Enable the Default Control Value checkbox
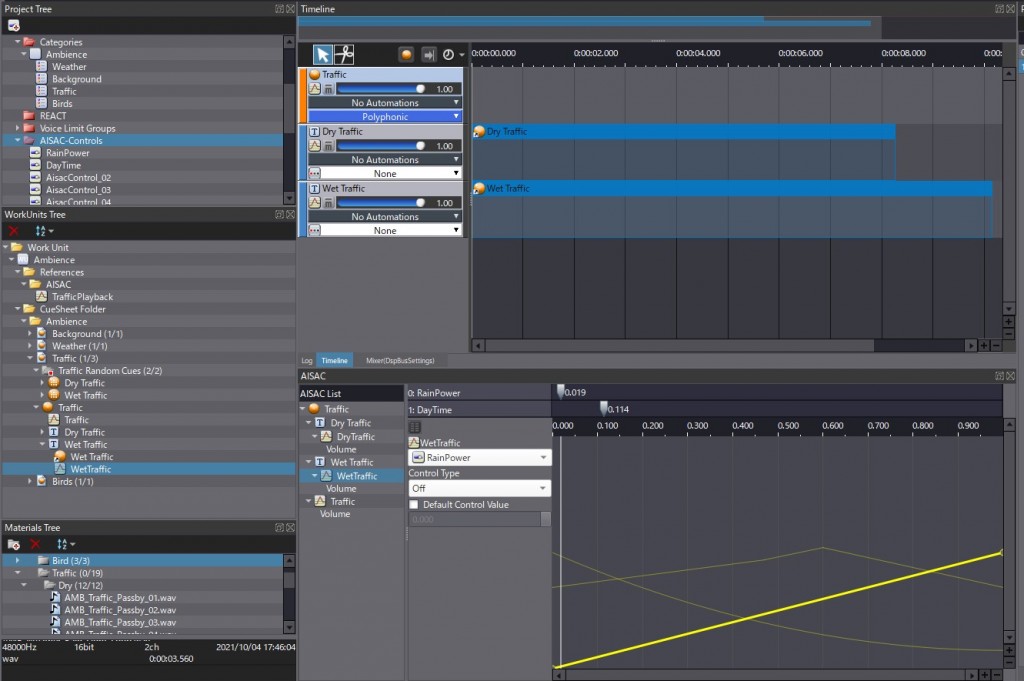This screenshot has height=681, width=1024. click(x=414, y=504)
